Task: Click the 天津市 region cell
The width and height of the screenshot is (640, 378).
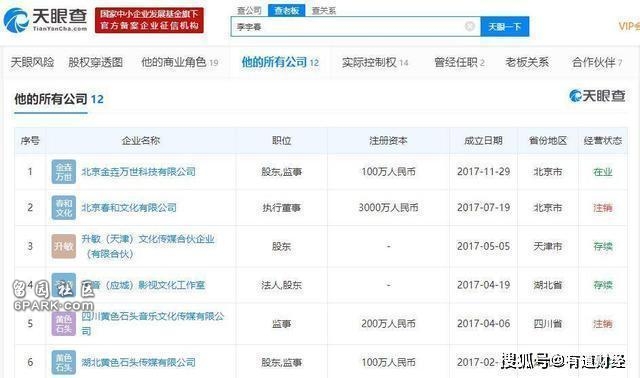Action: click(548, 246)
